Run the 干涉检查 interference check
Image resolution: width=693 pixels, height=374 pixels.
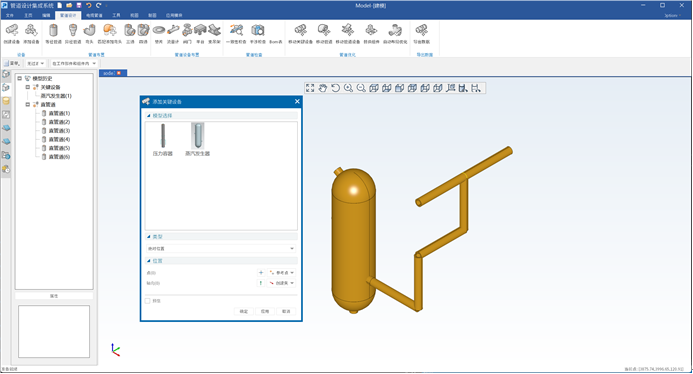[x=258, y=34]
